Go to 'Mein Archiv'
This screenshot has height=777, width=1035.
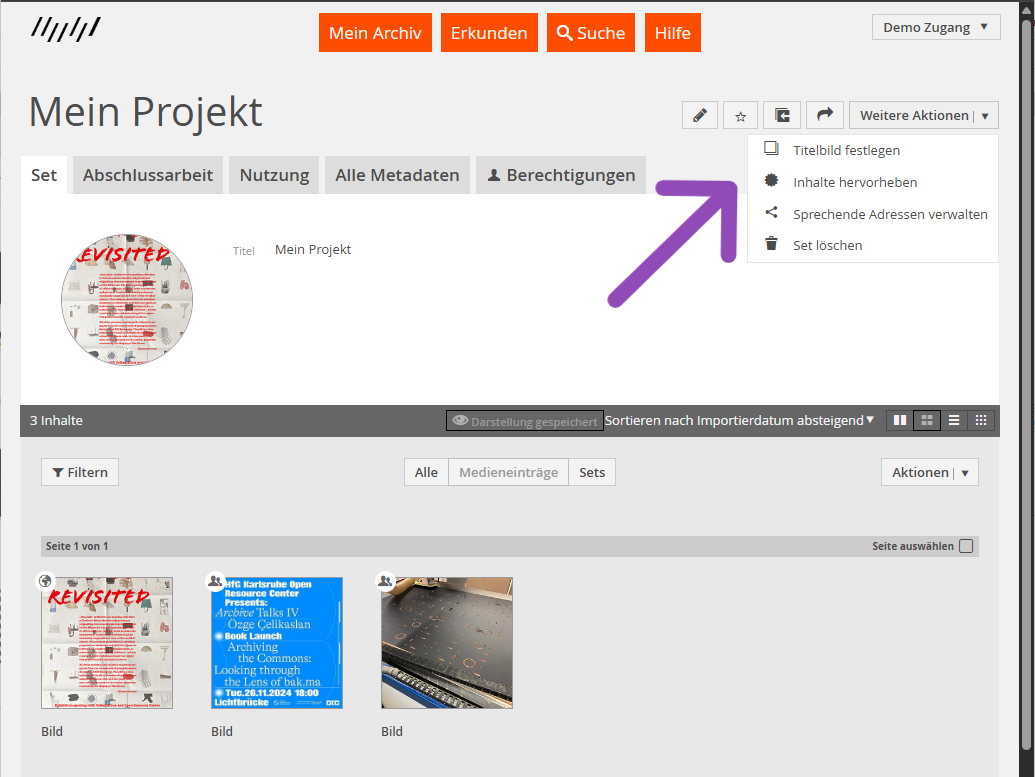375,33
